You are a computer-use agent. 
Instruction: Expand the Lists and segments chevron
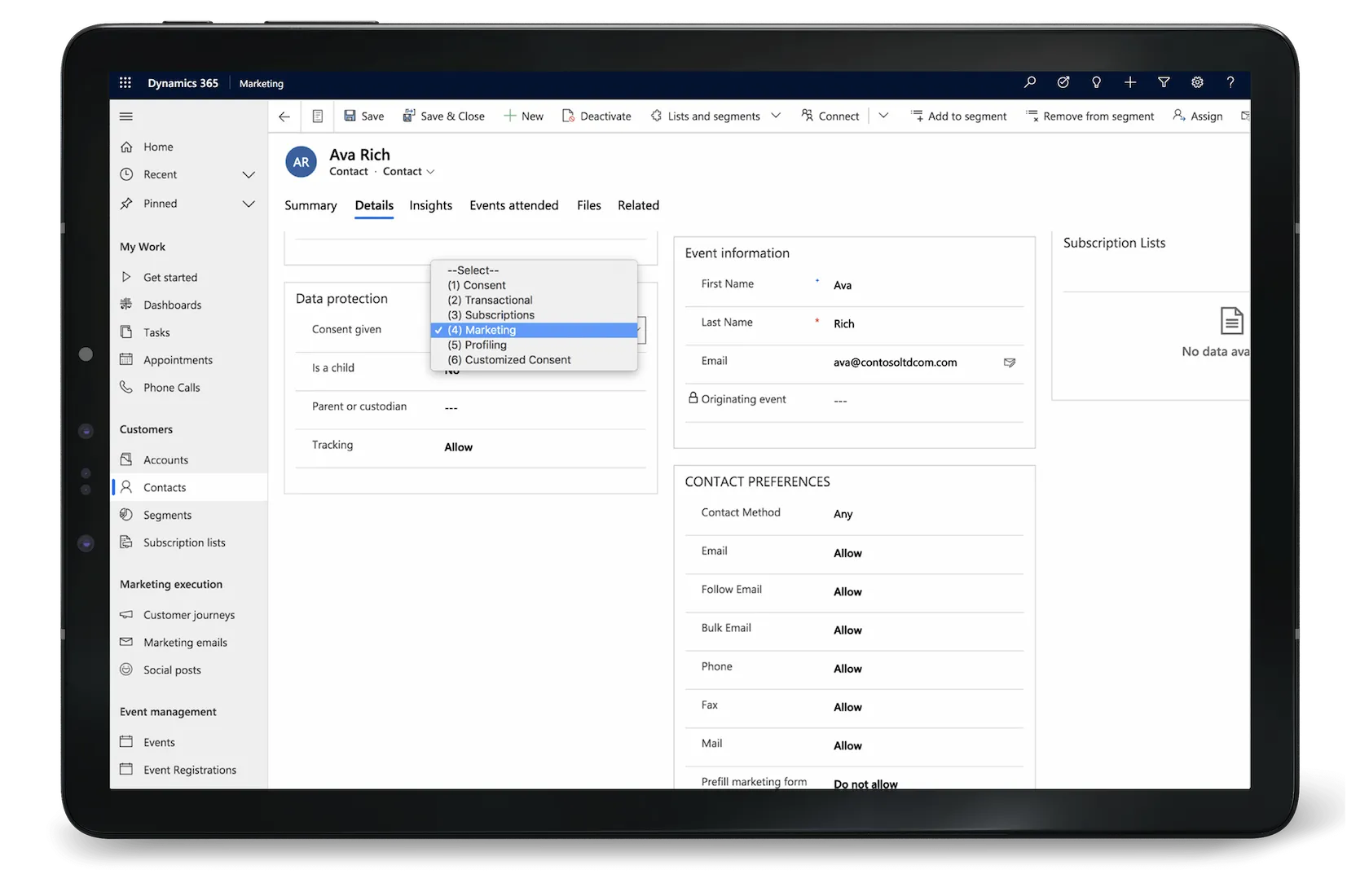pos(776,116)
